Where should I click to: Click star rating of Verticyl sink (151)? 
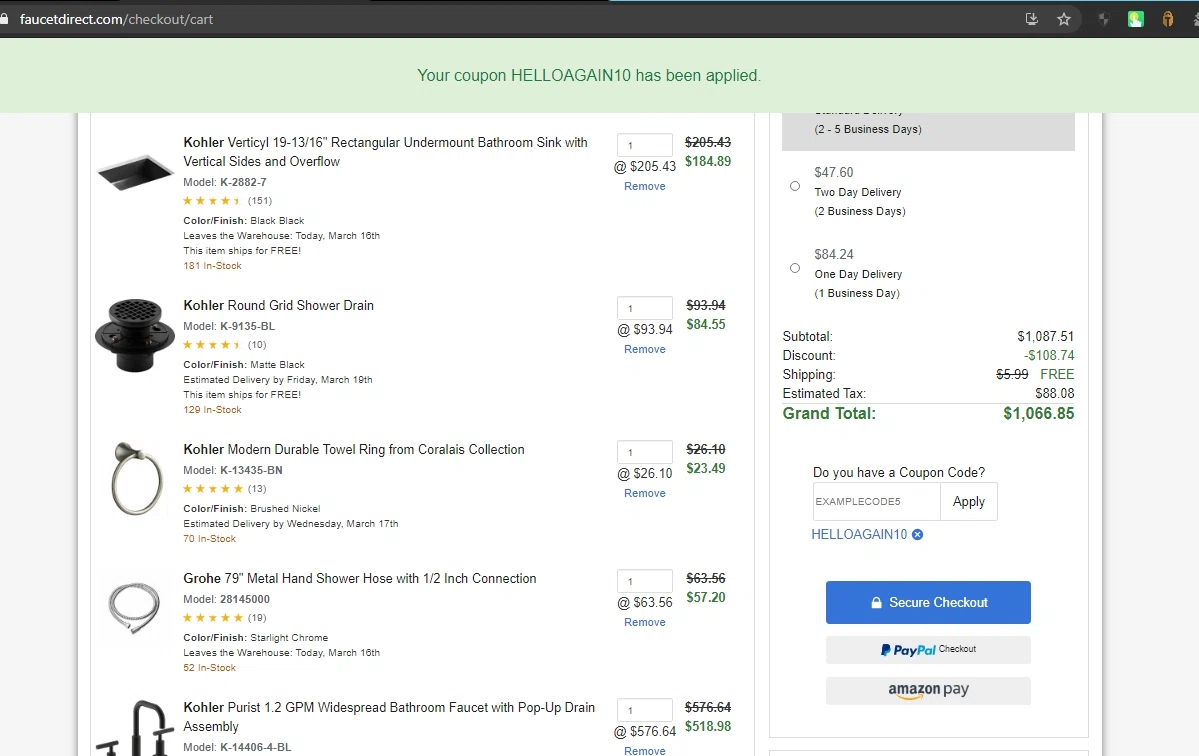coord(212,201)
